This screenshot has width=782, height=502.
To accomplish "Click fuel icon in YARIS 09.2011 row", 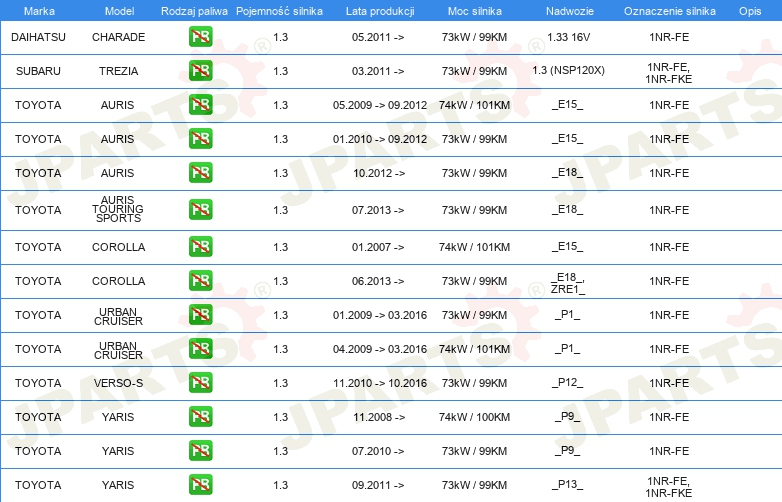I will pyautogui.click(x=200, y=485).
